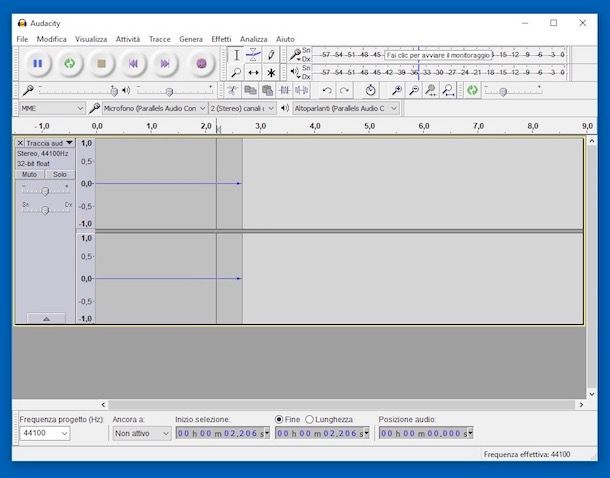Open the Attività menu
Viewport: 610px width, 478px height.
(128, 39)
